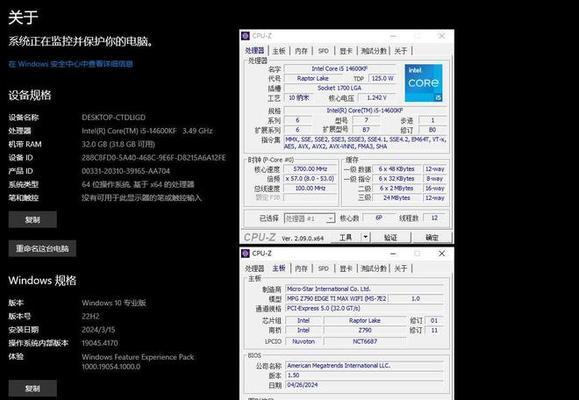Click the 一级 数据 cache value 6 x 48 KBytes

coord(397,169)
